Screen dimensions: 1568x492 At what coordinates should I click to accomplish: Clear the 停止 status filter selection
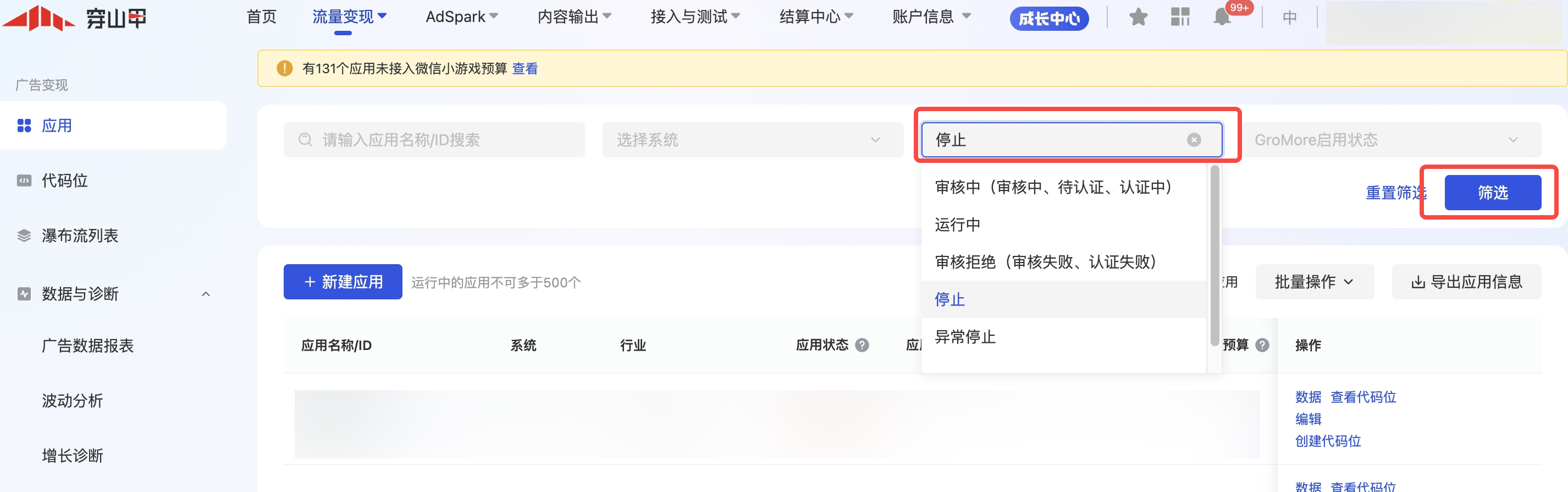(1194, 140)
